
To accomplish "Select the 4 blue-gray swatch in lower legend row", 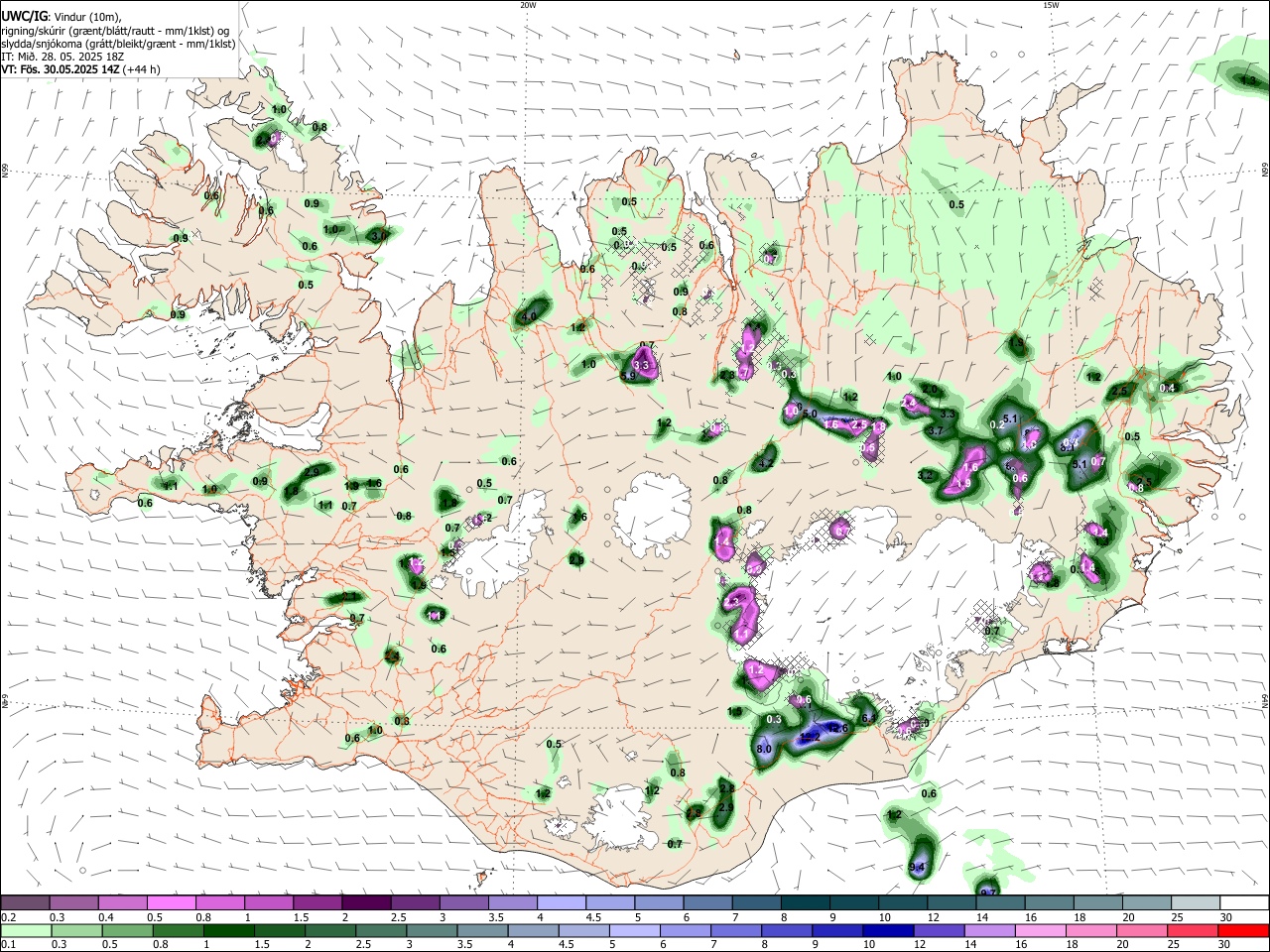I will coord(533,930).
